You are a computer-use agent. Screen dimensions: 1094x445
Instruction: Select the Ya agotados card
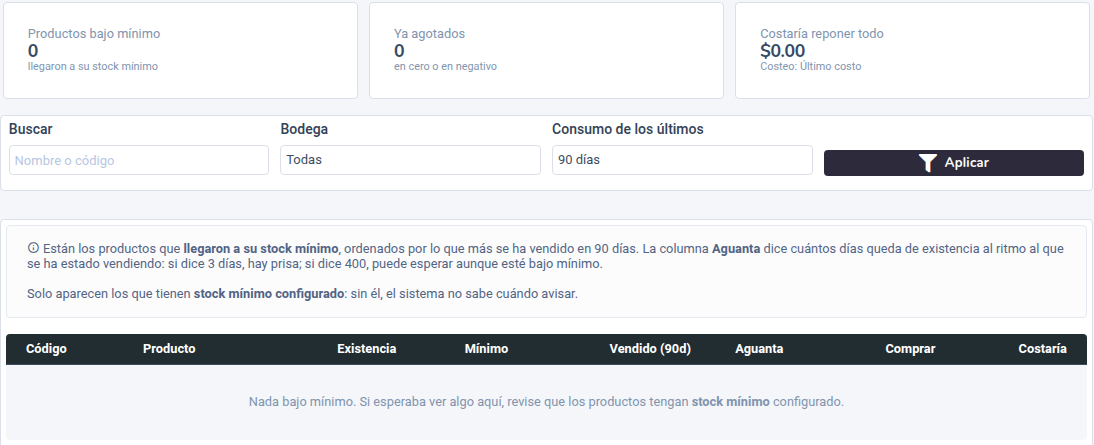tap(546, 50)
